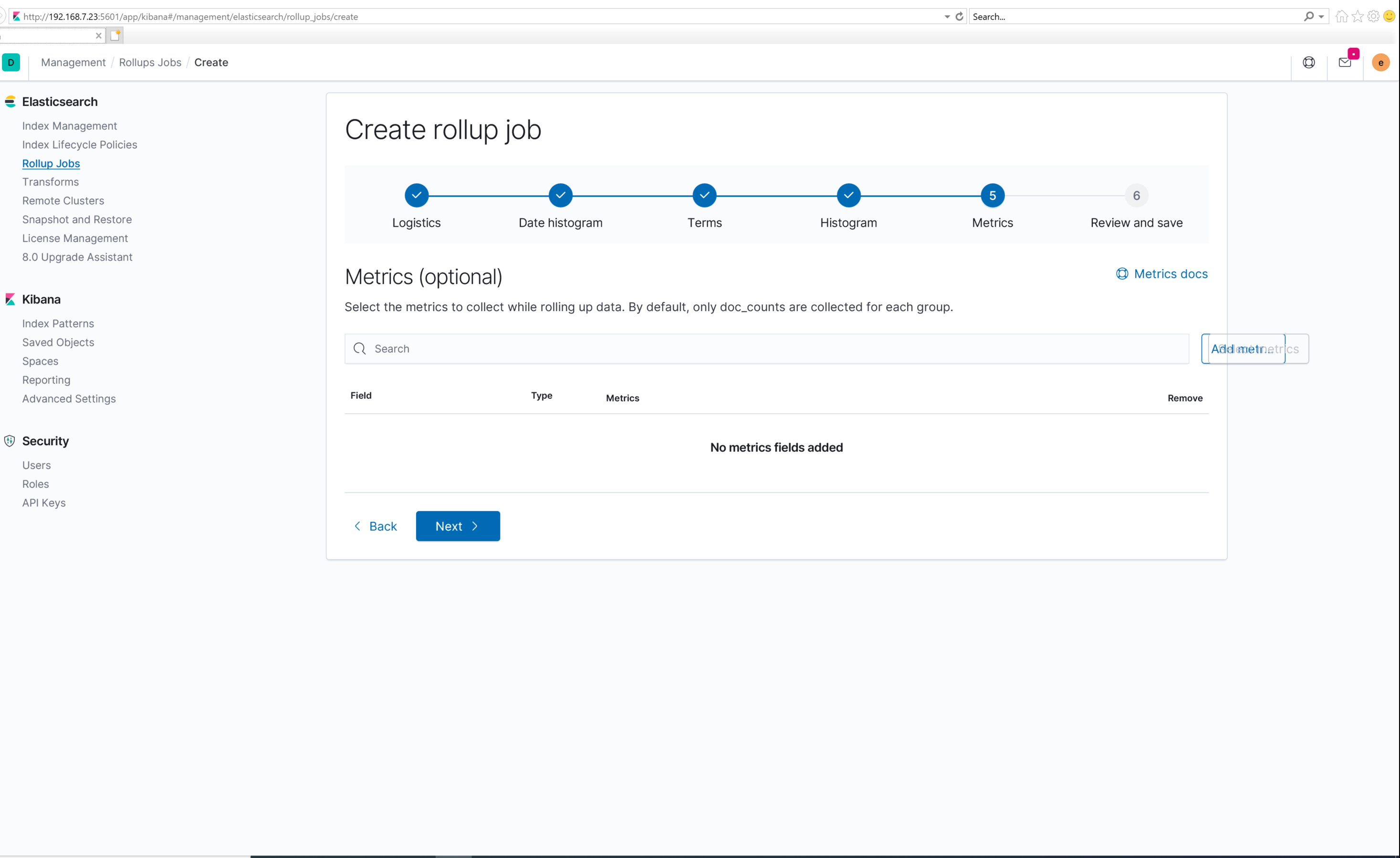Focus the metrics Search field
1400x858 pixels.
(x=766, y=349)
